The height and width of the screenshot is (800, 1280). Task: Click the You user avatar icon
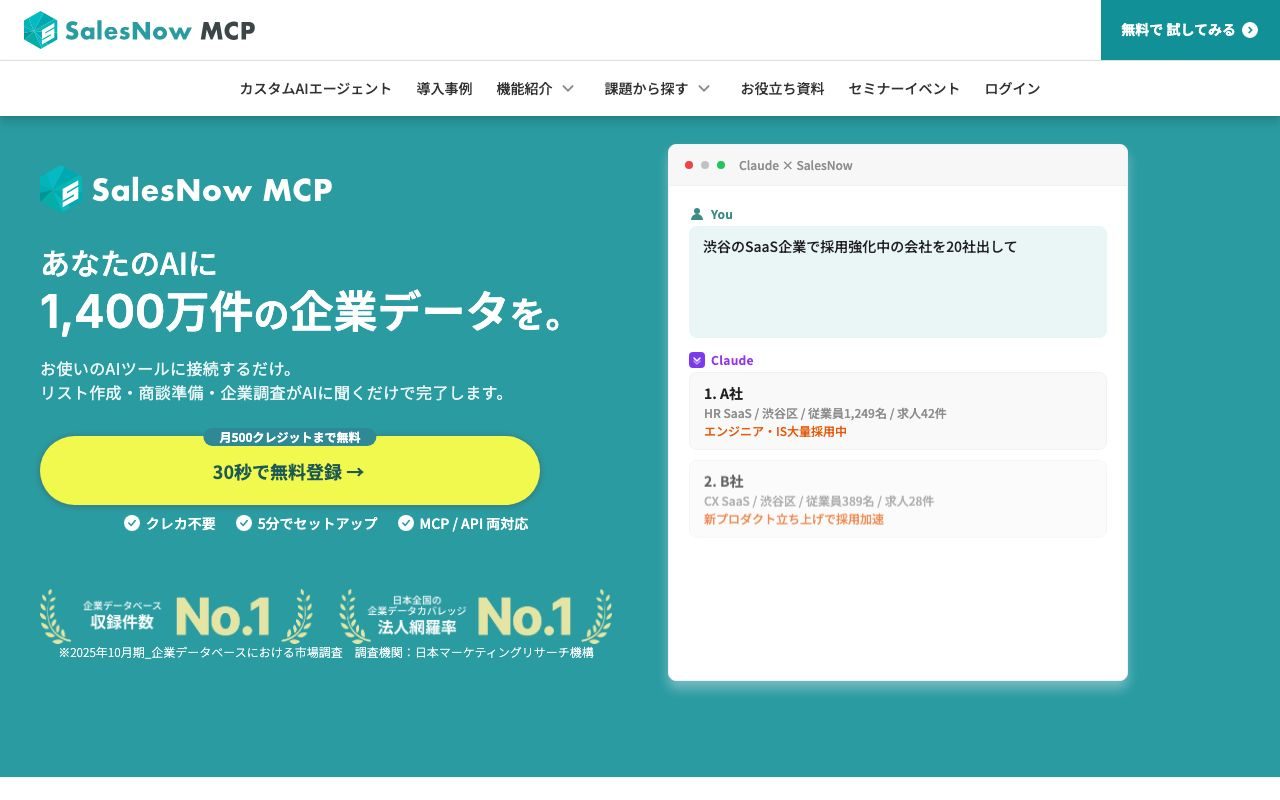[x=697, y=214]
